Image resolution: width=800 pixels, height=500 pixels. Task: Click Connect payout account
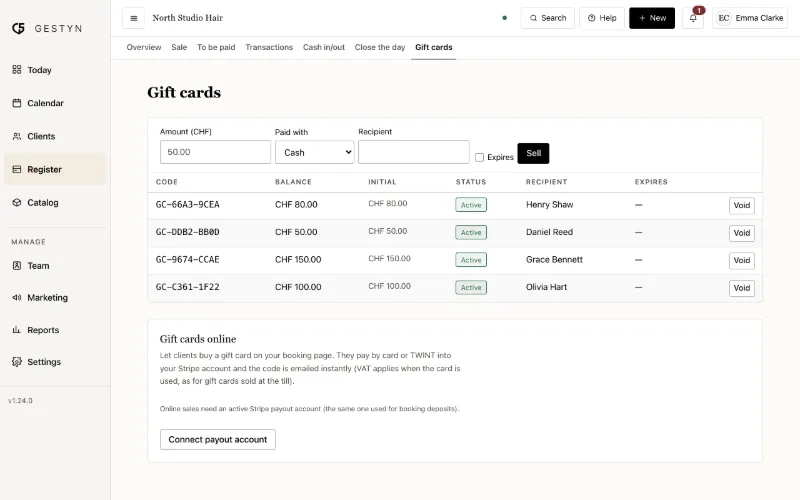(x=218, y=439)
